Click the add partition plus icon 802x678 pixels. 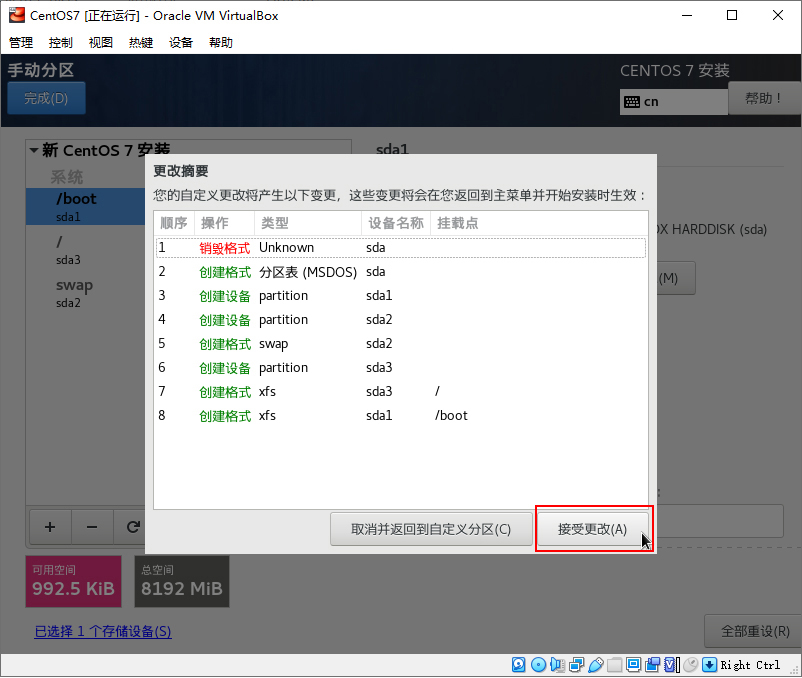(49, 527)
